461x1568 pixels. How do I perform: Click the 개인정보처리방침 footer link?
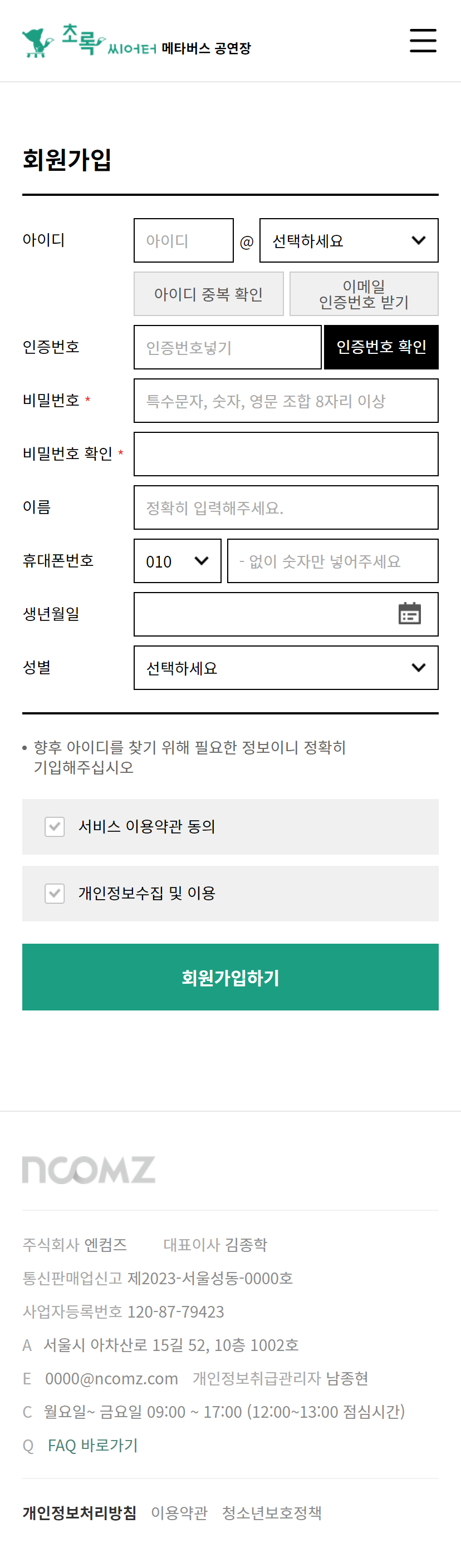pyautogui.click(x=79, y=1512)
